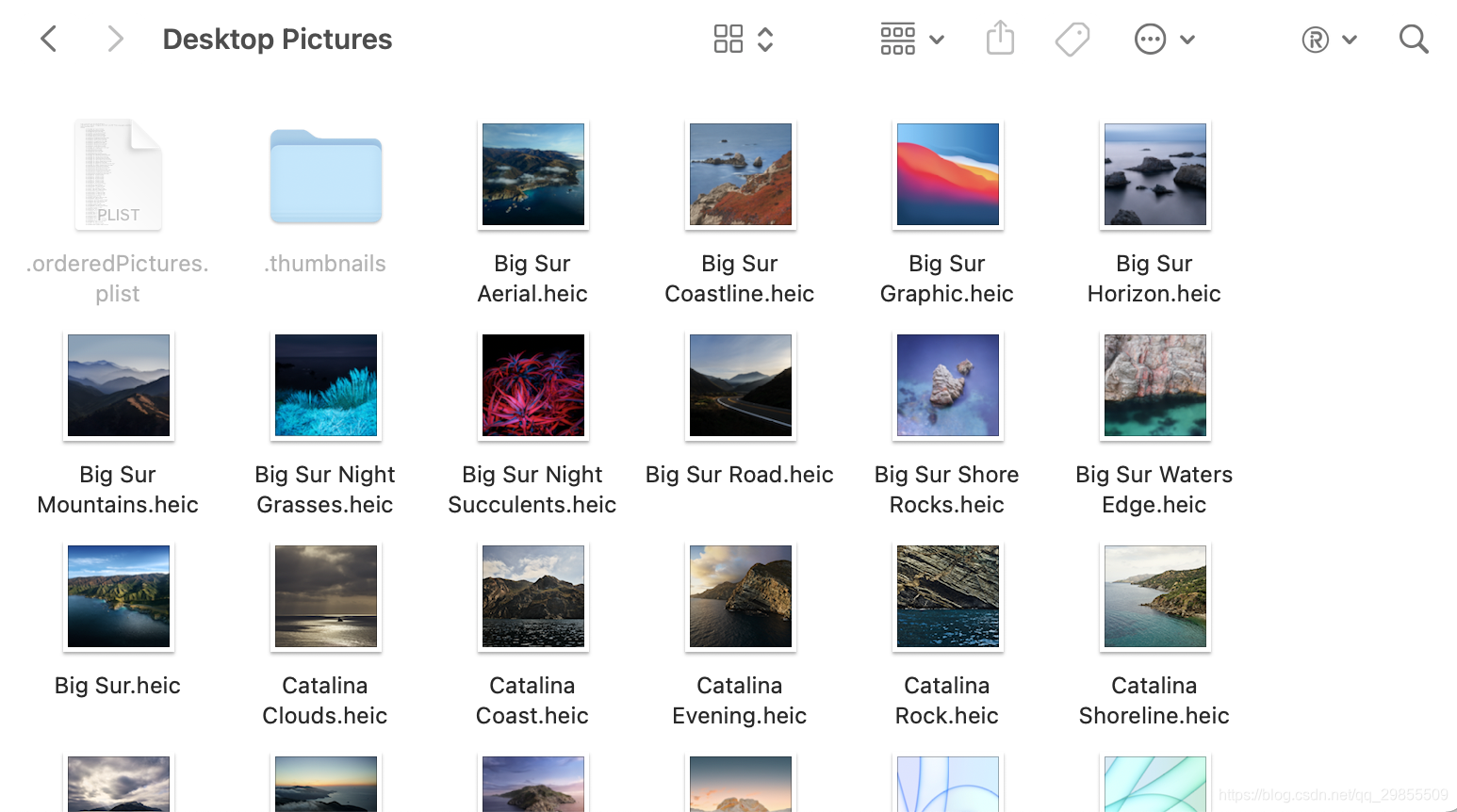Click the 'Catalina Rock.heic' label

tap(947, 701)
